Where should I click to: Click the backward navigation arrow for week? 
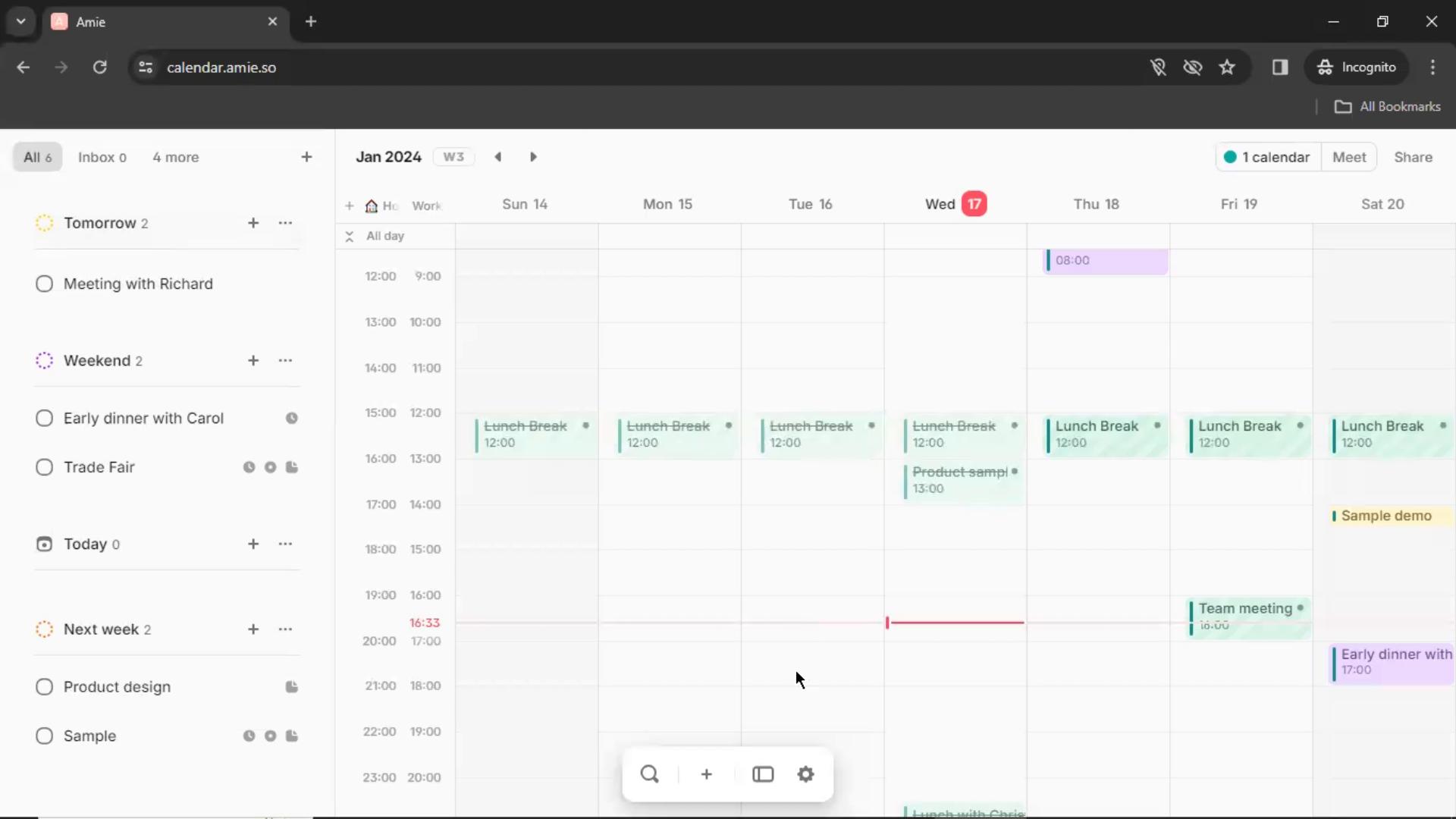coord(498,157)
